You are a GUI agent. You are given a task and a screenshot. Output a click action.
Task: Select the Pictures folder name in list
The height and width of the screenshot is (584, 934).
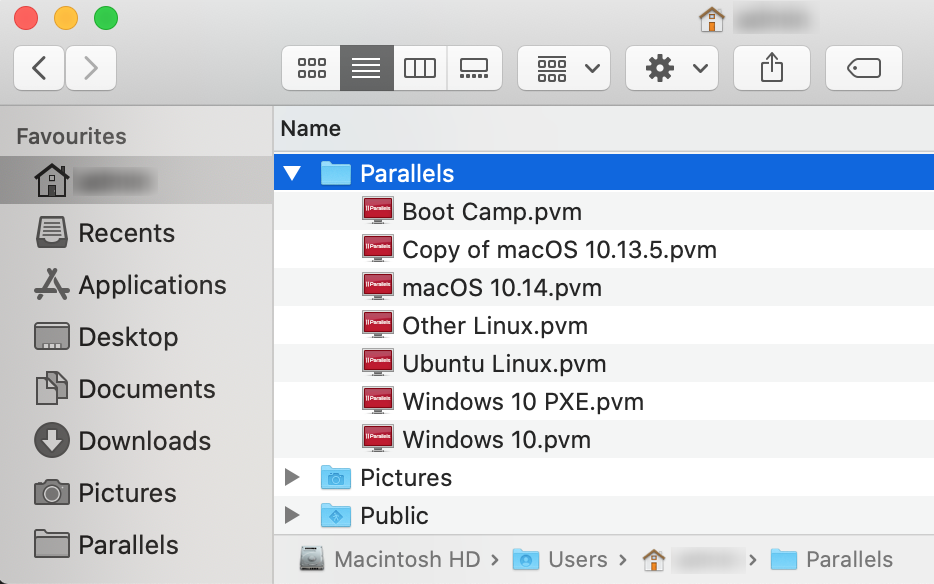coord(406,478)
